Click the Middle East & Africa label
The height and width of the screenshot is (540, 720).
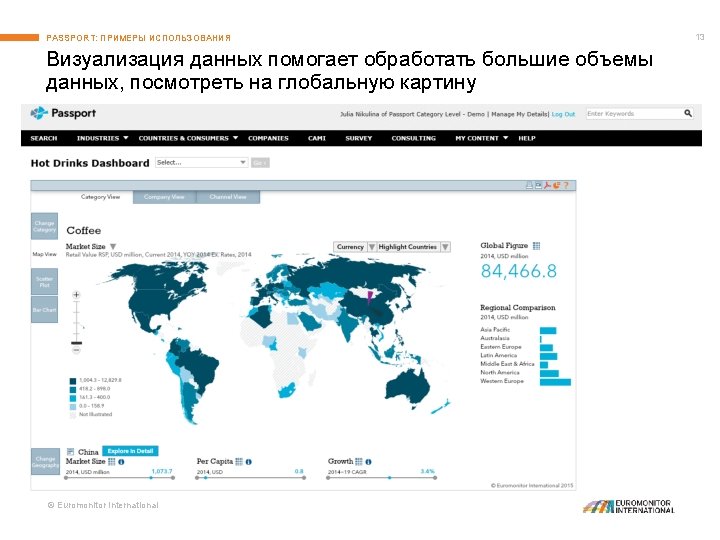[507, 364]
